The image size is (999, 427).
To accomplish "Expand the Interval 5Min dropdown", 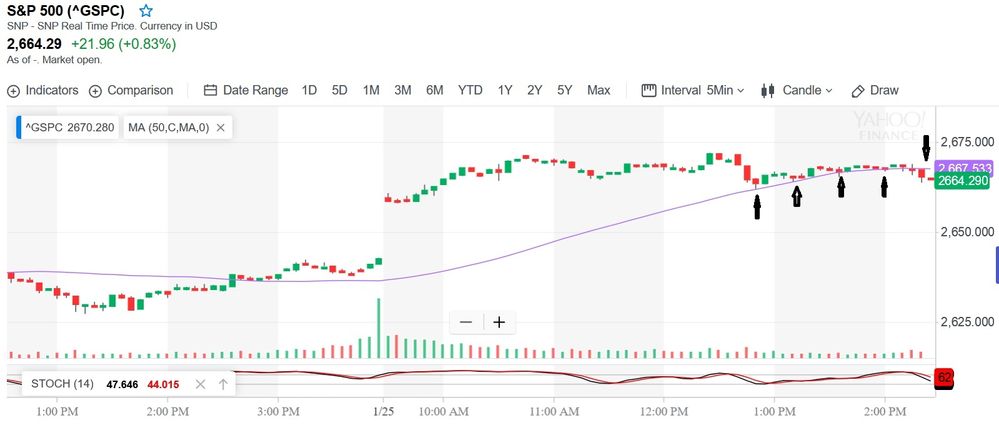I will [x=693, y=90].
